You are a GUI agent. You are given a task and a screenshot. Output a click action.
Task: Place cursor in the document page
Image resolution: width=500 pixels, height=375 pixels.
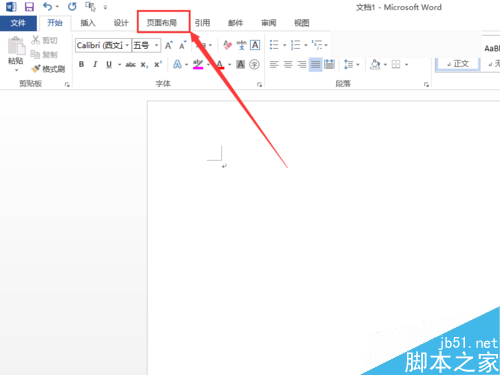pyautogui.click(x=323, y=237)
